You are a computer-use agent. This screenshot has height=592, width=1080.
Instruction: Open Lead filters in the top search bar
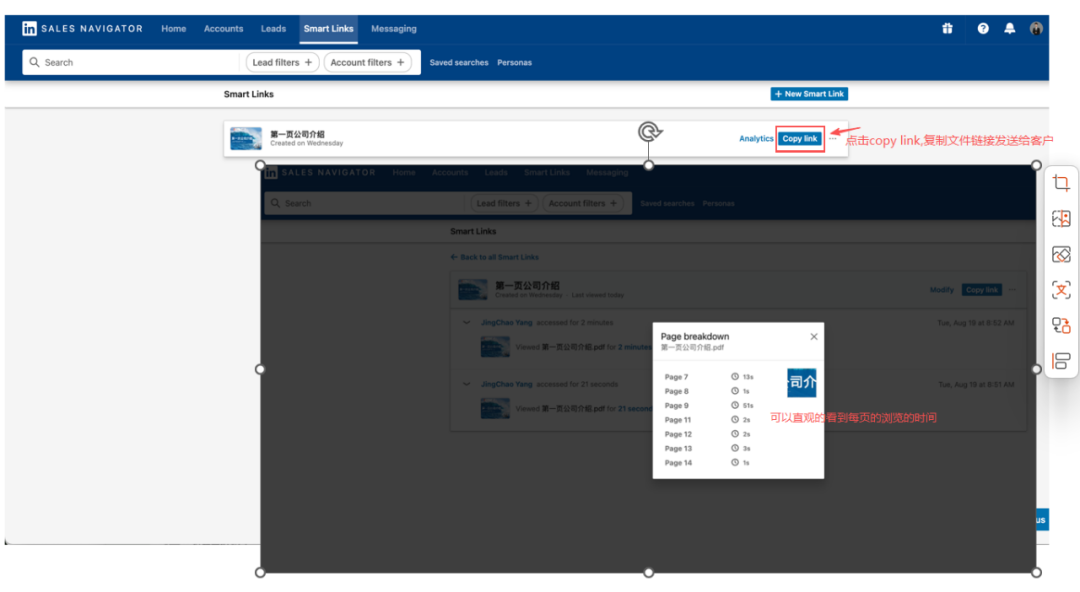tap(282, 62)
